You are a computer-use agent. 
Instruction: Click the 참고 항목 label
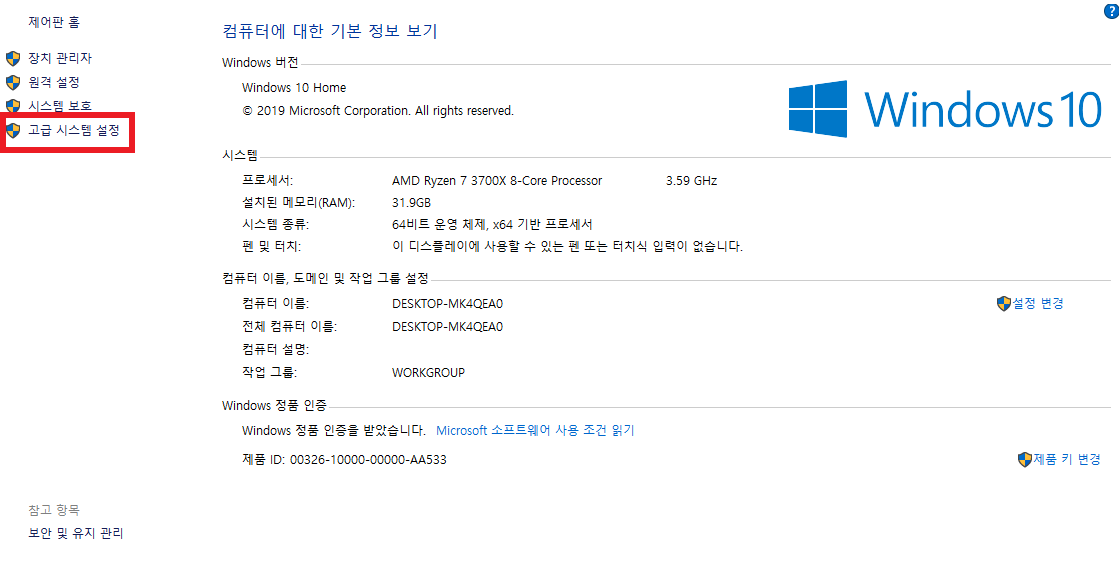tap(54, 510)
